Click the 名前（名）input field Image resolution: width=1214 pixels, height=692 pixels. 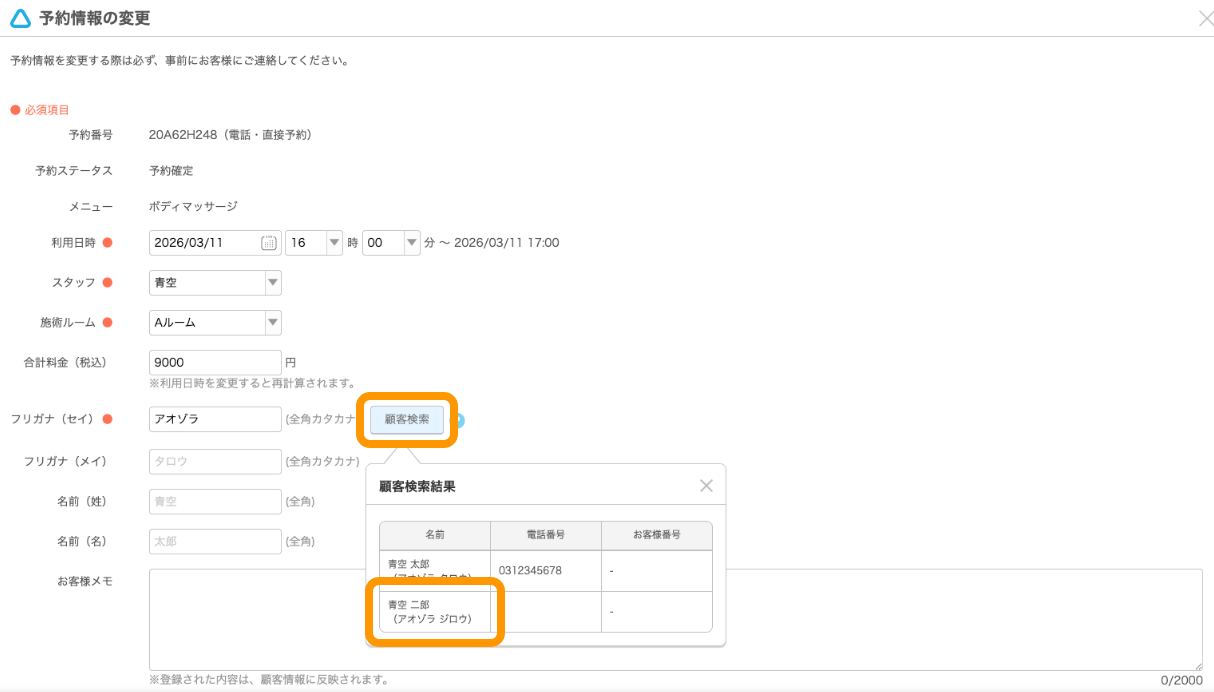point(214,541)
